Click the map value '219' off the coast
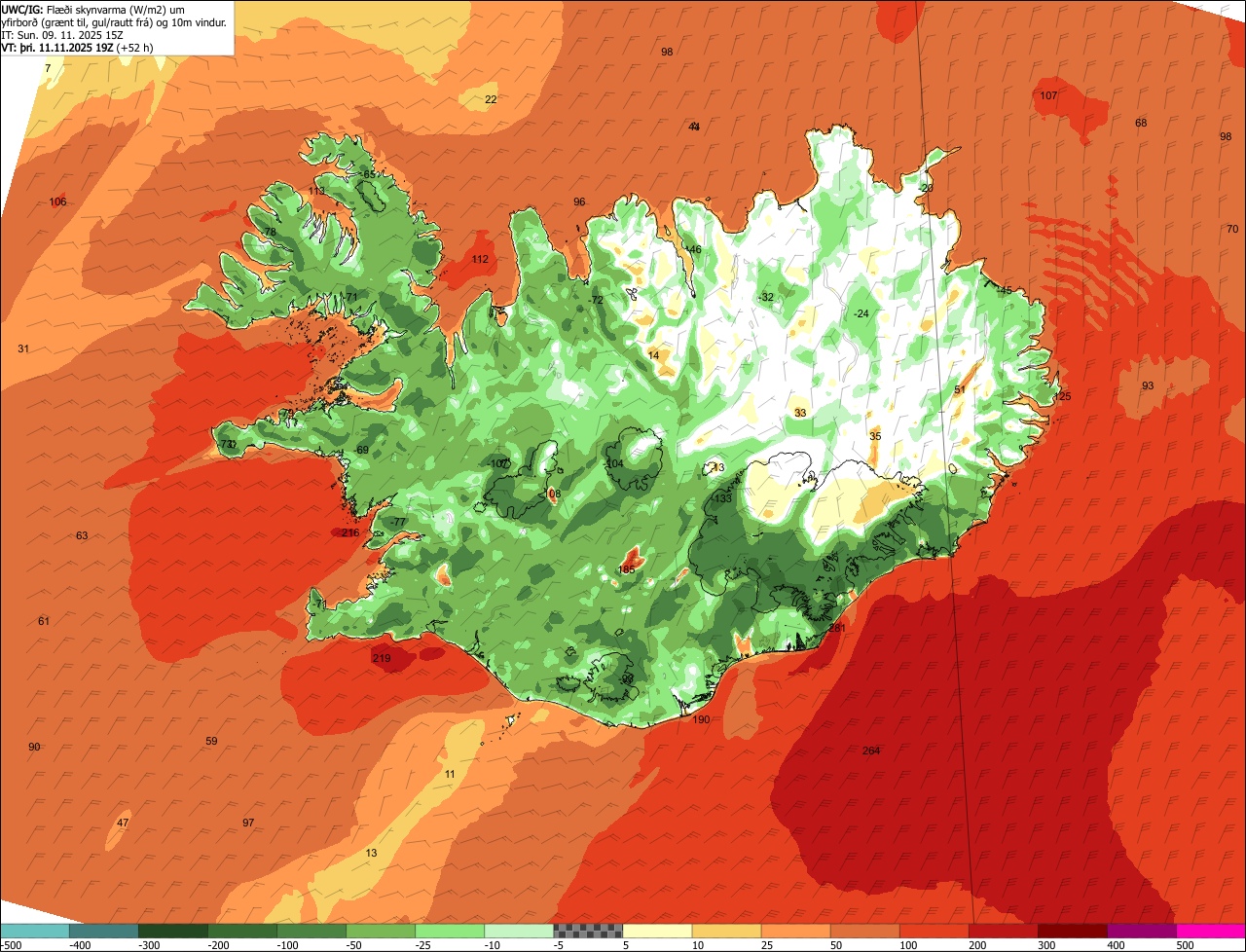This screenshot has width=1246, height=952. (x=382, y=659)
